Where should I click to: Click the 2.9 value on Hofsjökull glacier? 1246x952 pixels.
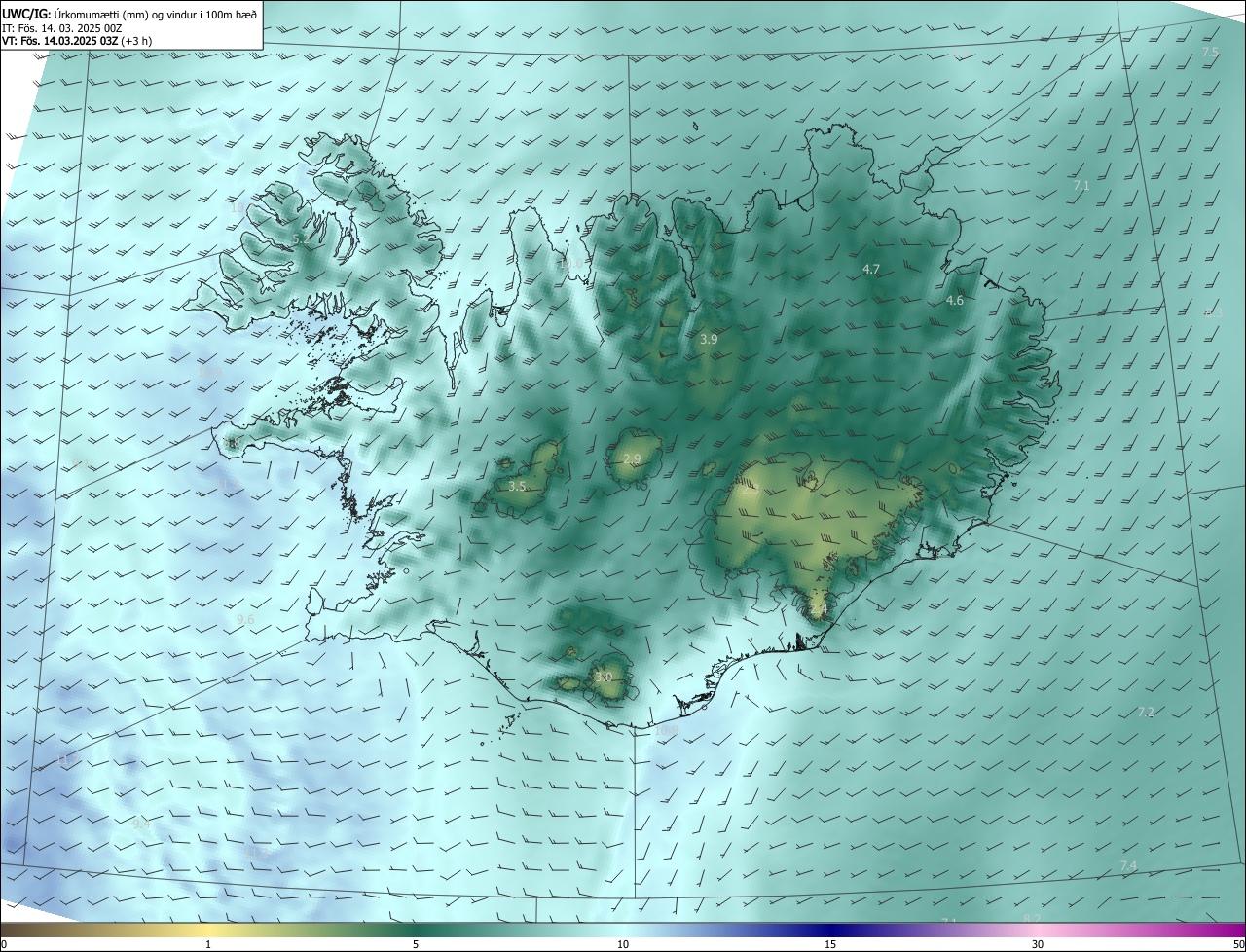pyautogui.click(x=632, y=459)
